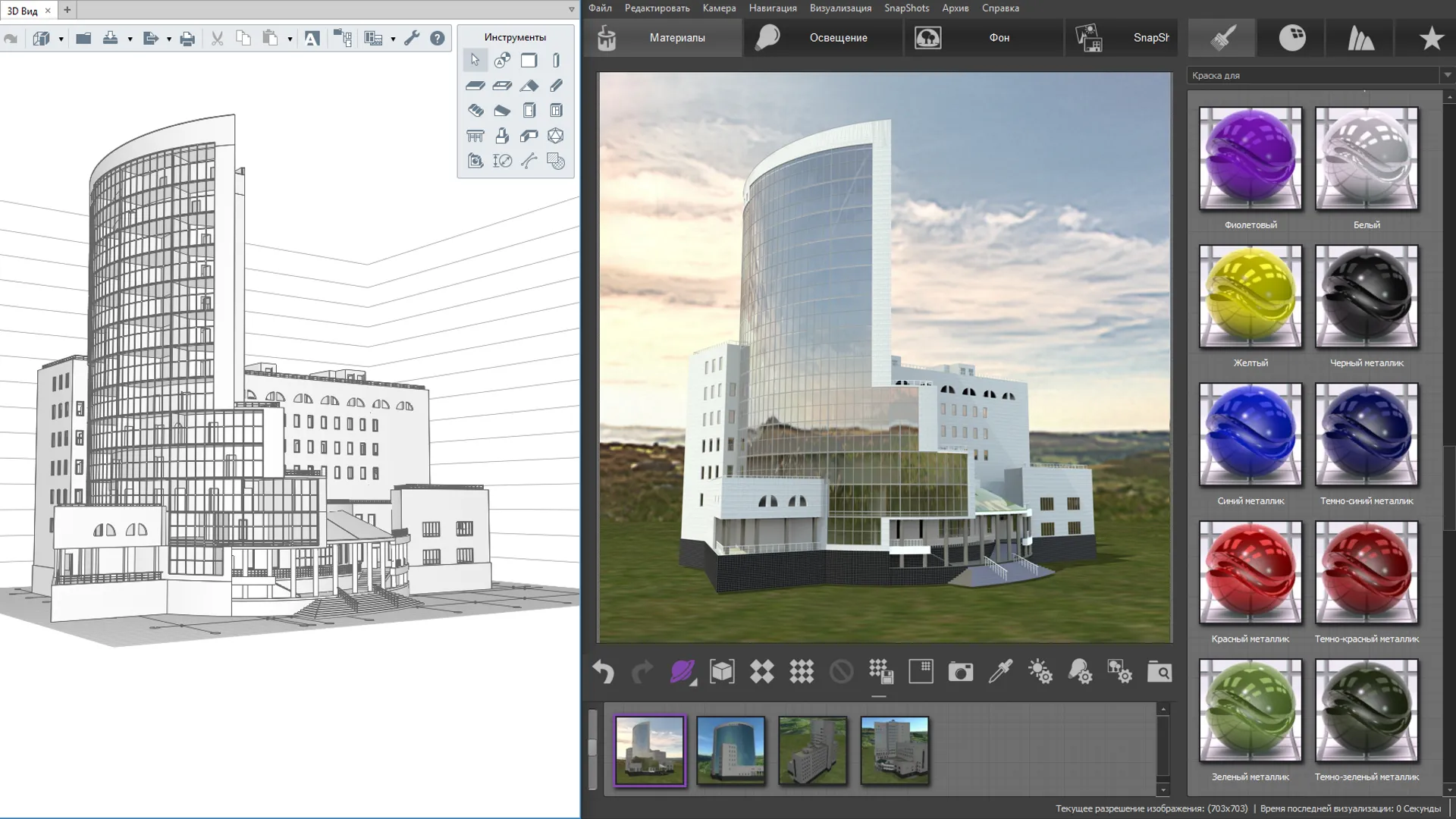The height and width of the screenshot is (819, 1456).
Task: Open the Визуализация menu
Action: point(840,8)
